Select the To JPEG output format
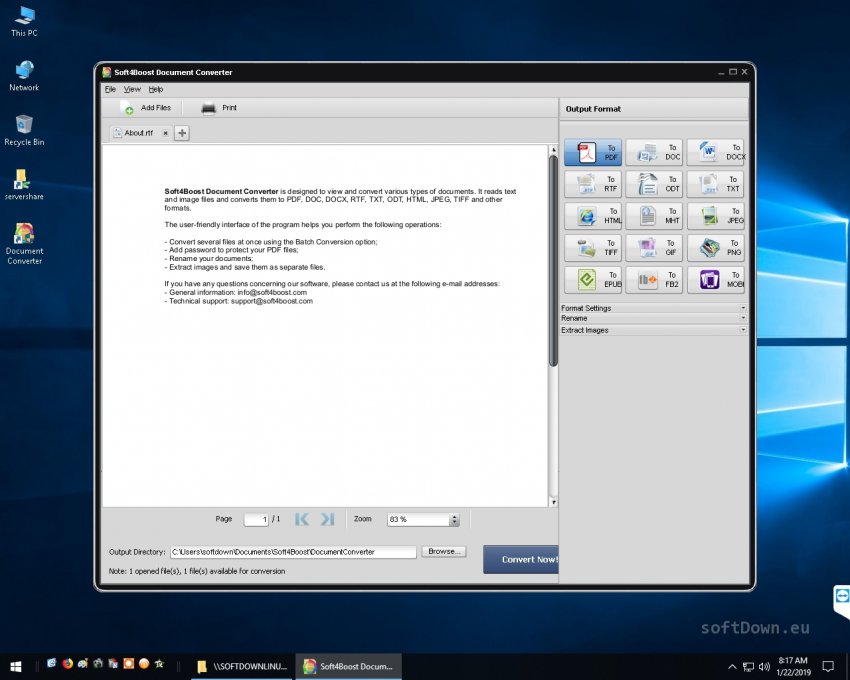This screenshot has width=850, height=680. [x=714, y=215]
